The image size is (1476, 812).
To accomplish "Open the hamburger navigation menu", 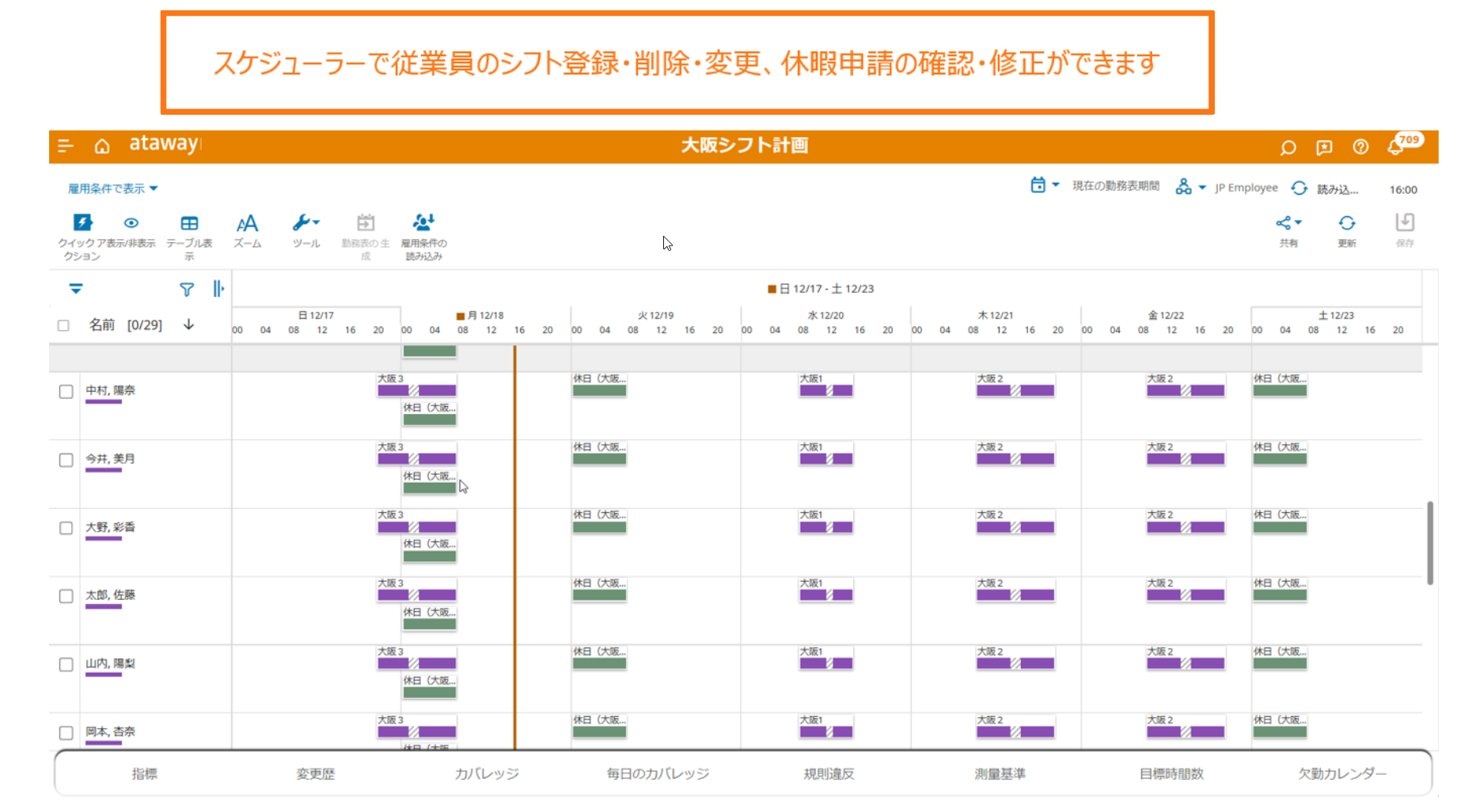I will coord(66,146).
